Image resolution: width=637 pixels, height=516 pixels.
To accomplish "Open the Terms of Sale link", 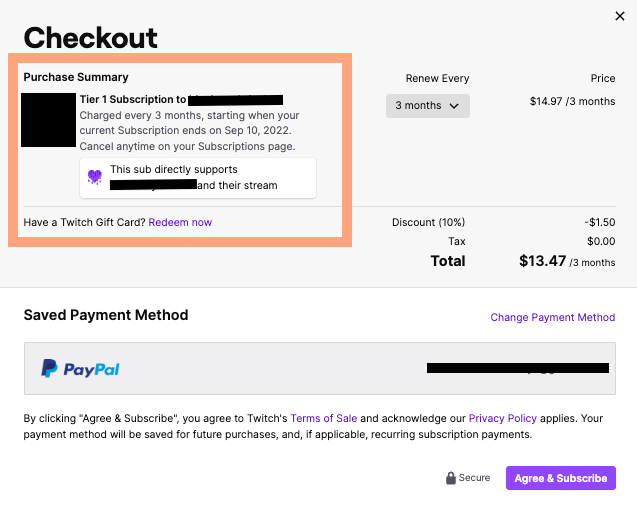I will 324,418.
